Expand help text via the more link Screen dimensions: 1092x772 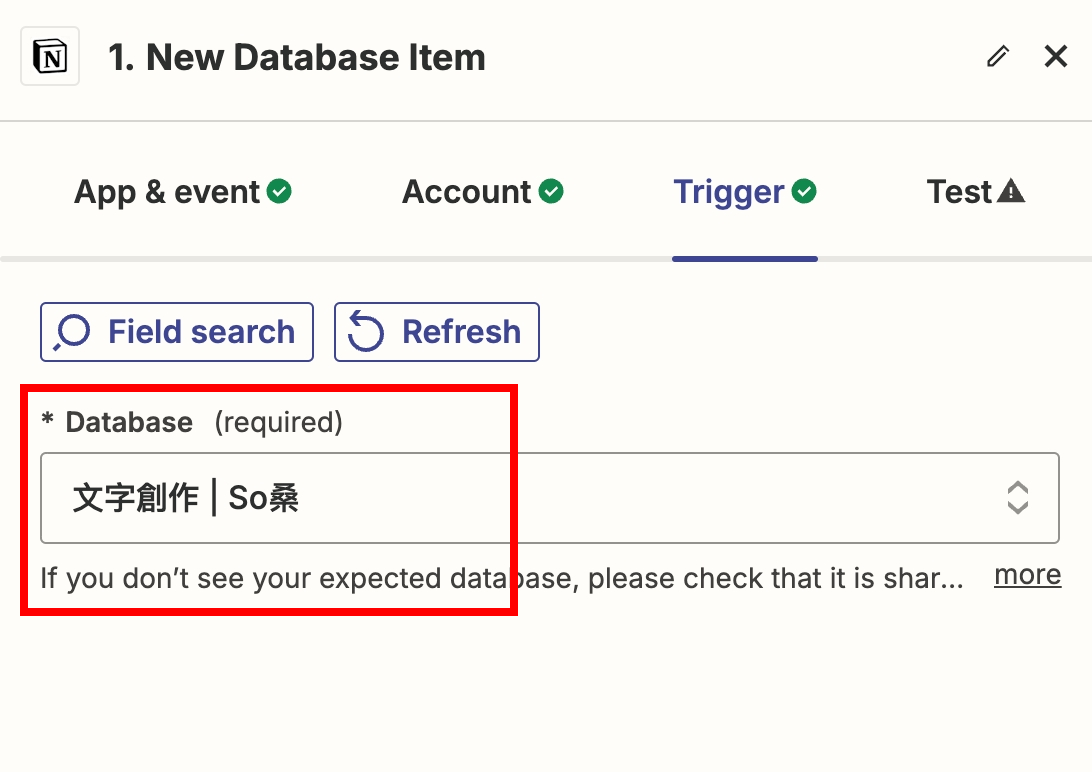point(1027,575)
